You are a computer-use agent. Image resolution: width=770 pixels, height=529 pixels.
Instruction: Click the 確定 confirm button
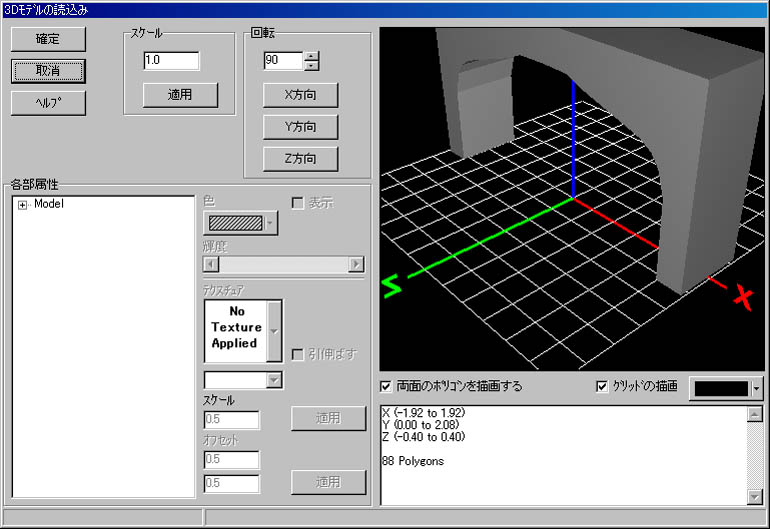click(48, 39)
